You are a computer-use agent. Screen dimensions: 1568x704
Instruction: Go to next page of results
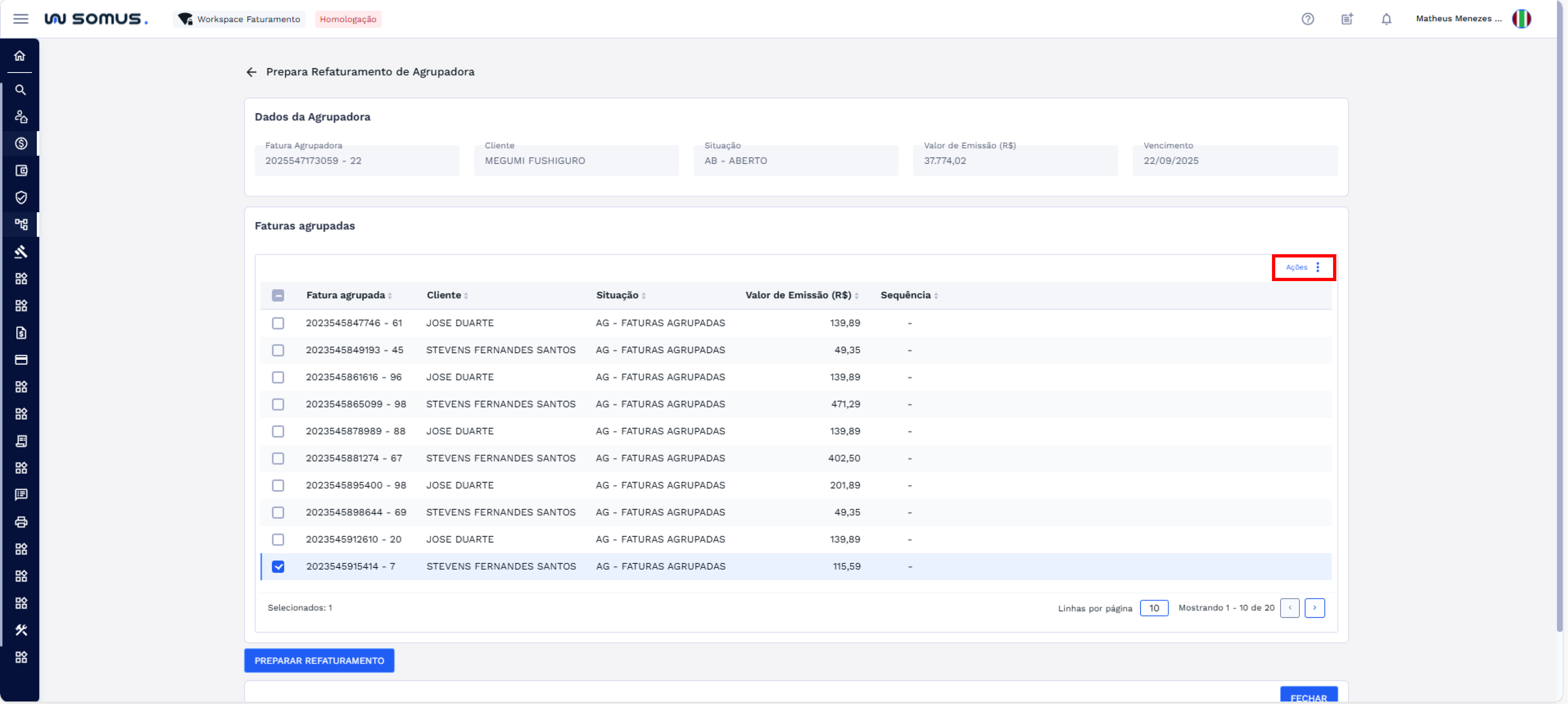1314,608
